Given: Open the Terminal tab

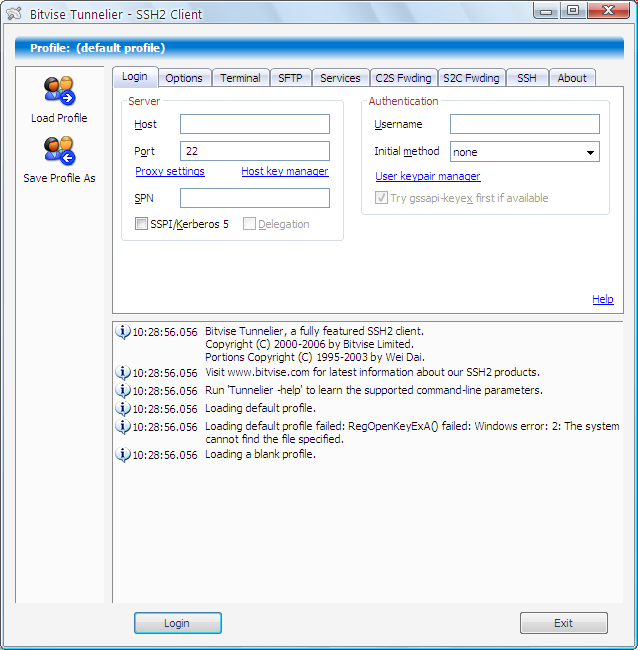Looking at the screenshot, I should [240, 78].
